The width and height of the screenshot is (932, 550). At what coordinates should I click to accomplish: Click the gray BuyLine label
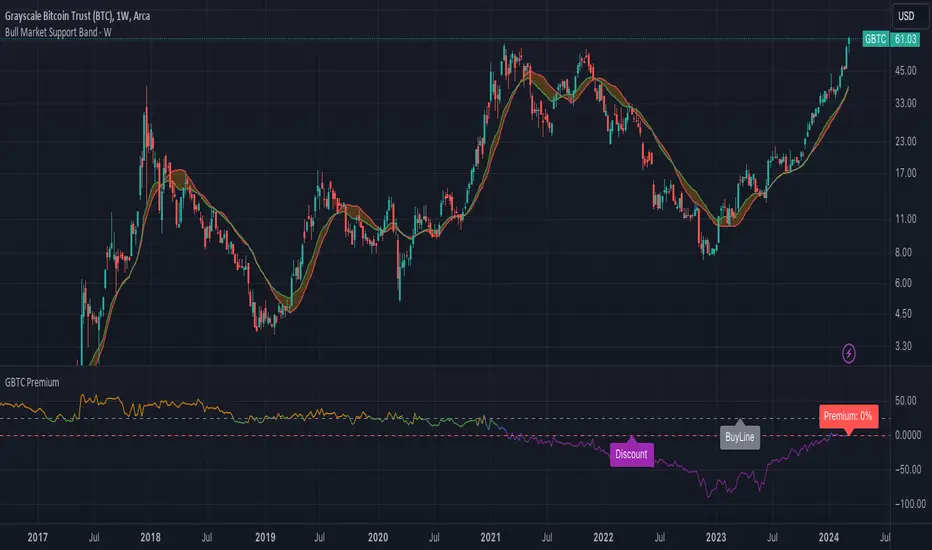tap(739, 437)
